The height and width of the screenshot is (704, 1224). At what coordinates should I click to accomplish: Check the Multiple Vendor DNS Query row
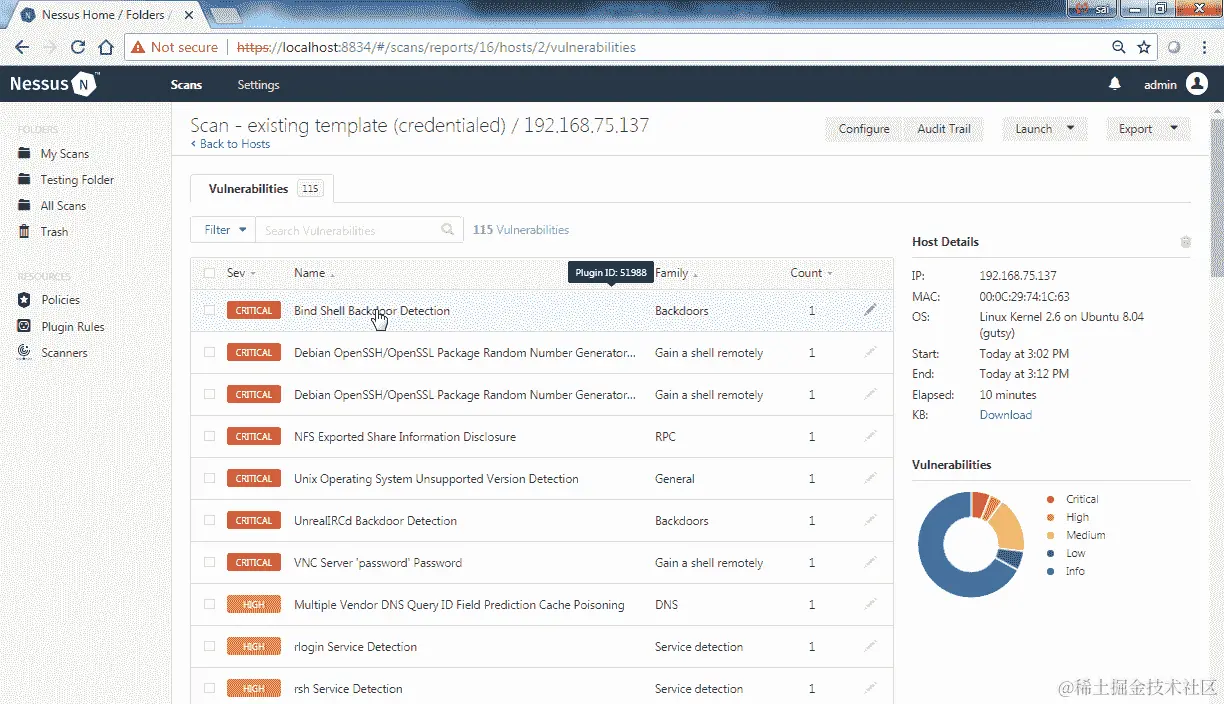(209, 604)
